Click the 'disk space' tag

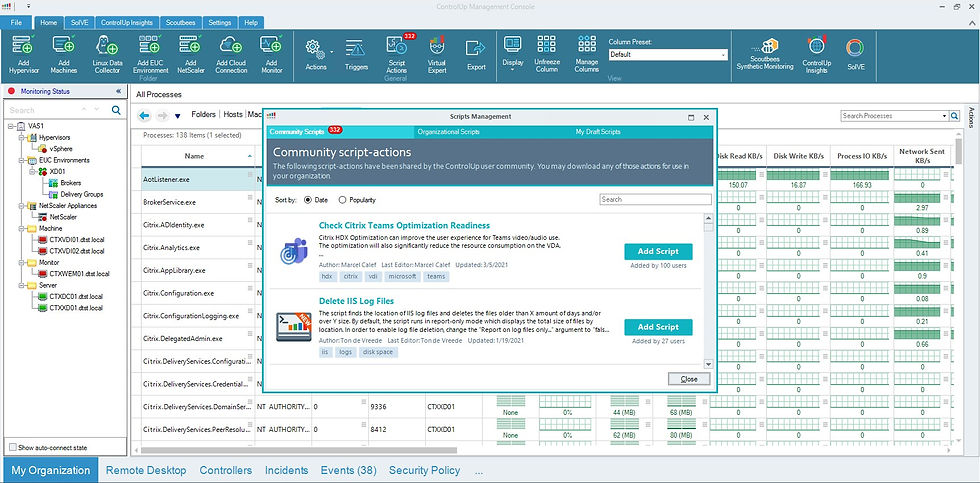[x=378, y=352]
